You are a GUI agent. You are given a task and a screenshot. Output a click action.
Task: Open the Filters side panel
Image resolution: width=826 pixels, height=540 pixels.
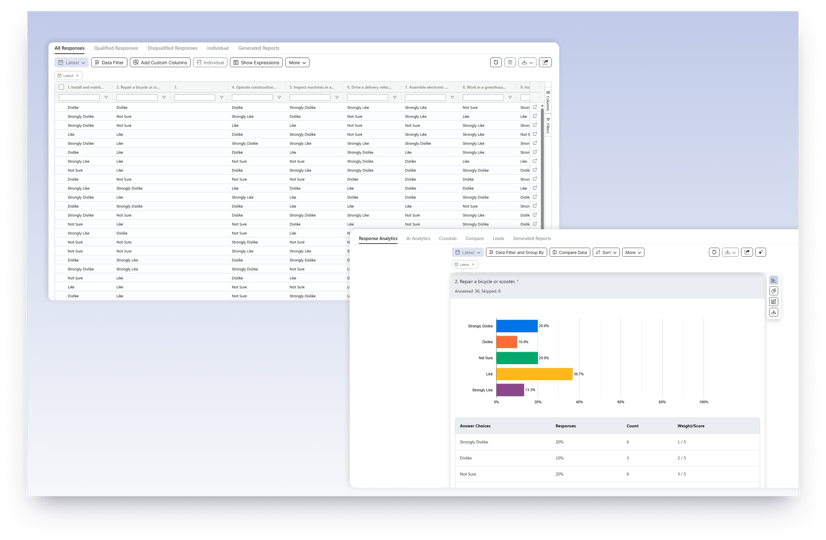click(548, 126)
